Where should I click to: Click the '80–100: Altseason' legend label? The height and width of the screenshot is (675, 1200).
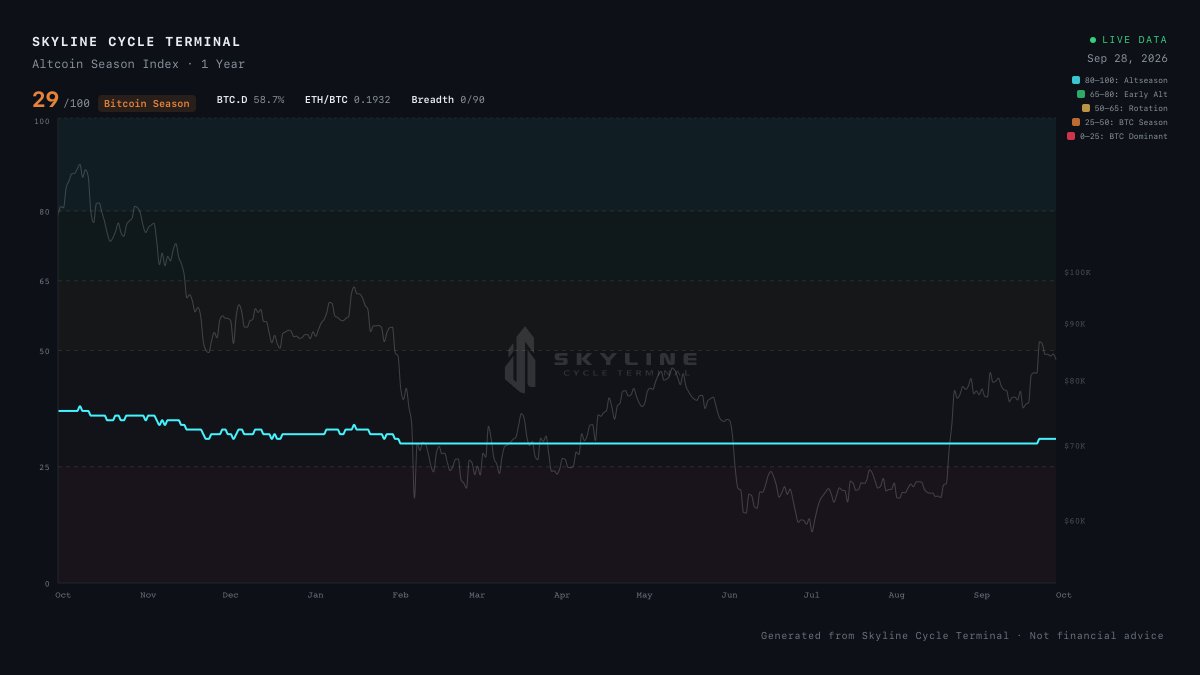pyautogui.click(x=1126, y=80)
